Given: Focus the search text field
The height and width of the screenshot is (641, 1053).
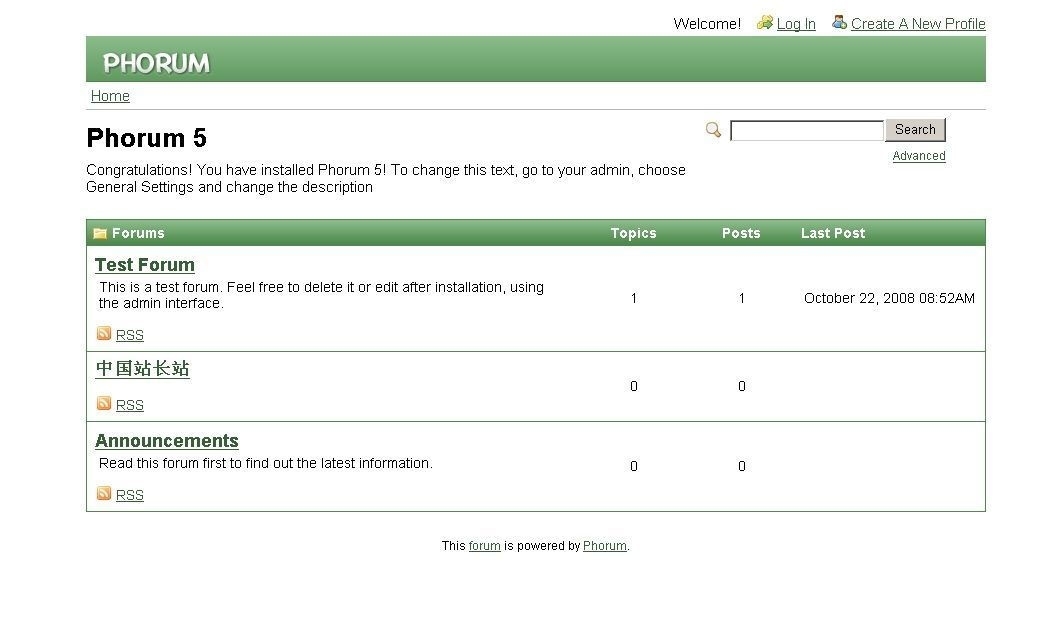Looking at the screenshot, I should tap(807, 130).
